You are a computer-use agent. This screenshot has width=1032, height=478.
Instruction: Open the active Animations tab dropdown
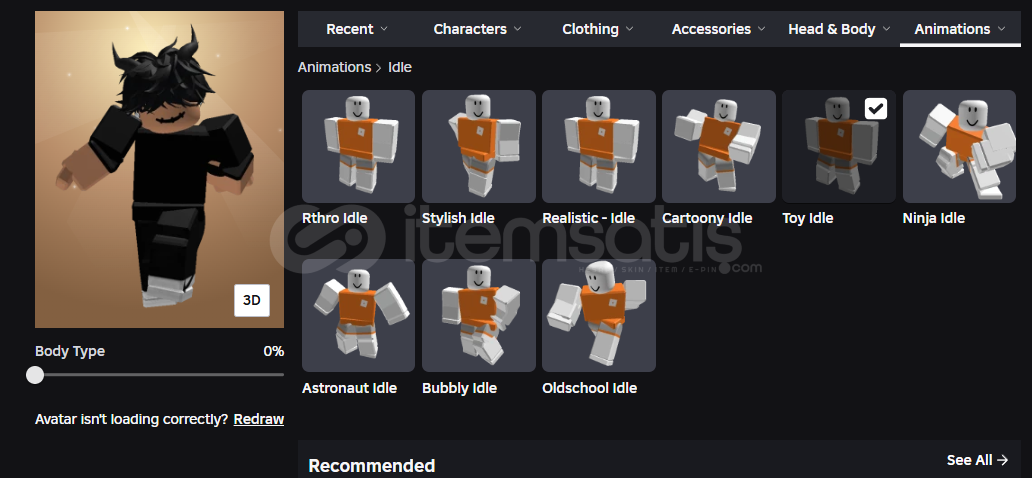[960, 29]
